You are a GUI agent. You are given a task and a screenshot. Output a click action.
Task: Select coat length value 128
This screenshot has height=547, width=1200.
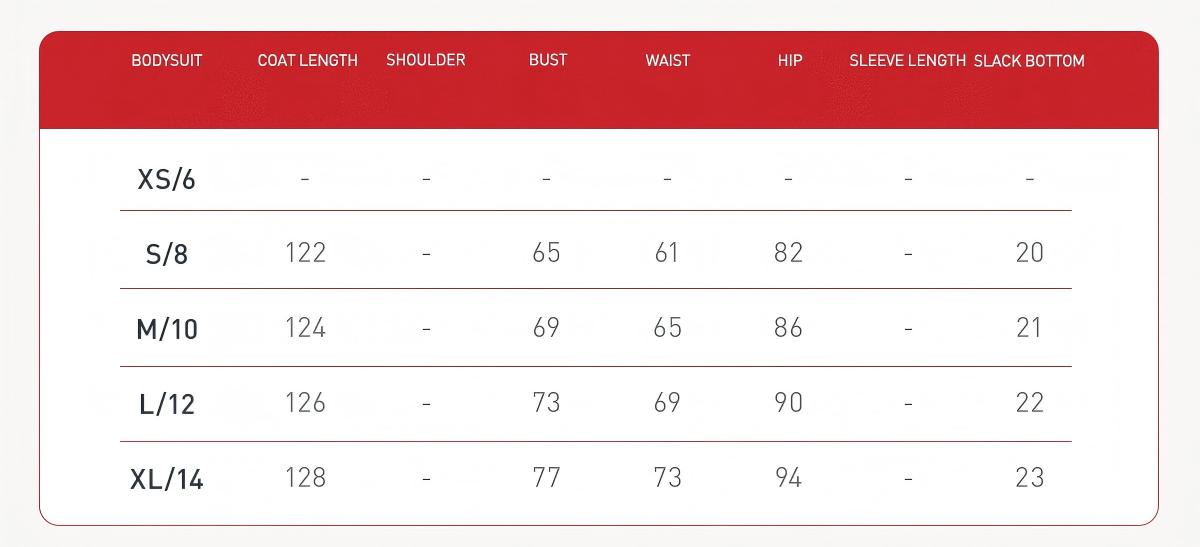tap(305, 478)
